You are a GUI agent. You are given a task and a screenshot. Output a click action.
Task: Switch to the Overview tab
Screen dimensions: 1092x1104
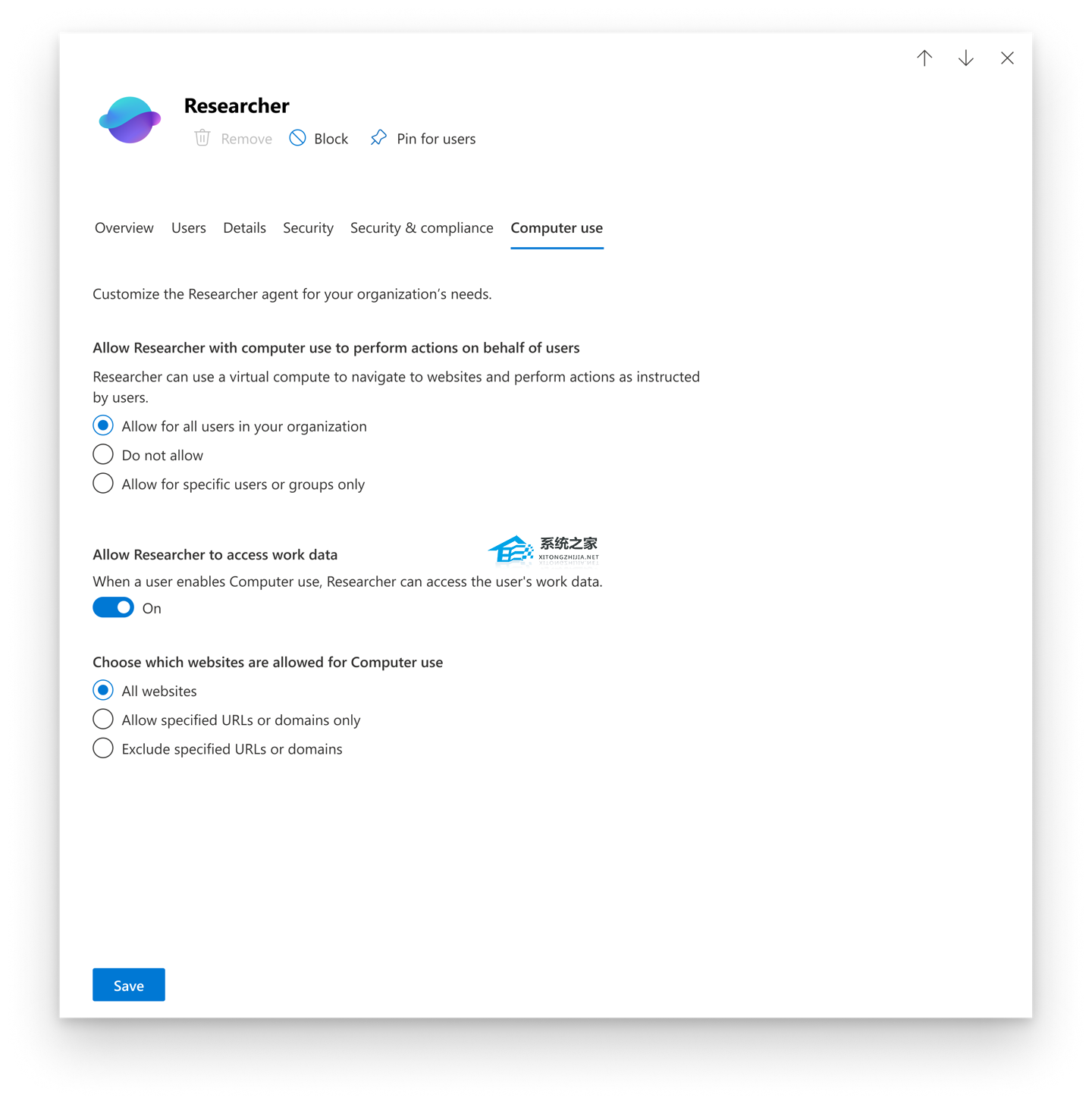pyautogui.click(x=124, y=228)
